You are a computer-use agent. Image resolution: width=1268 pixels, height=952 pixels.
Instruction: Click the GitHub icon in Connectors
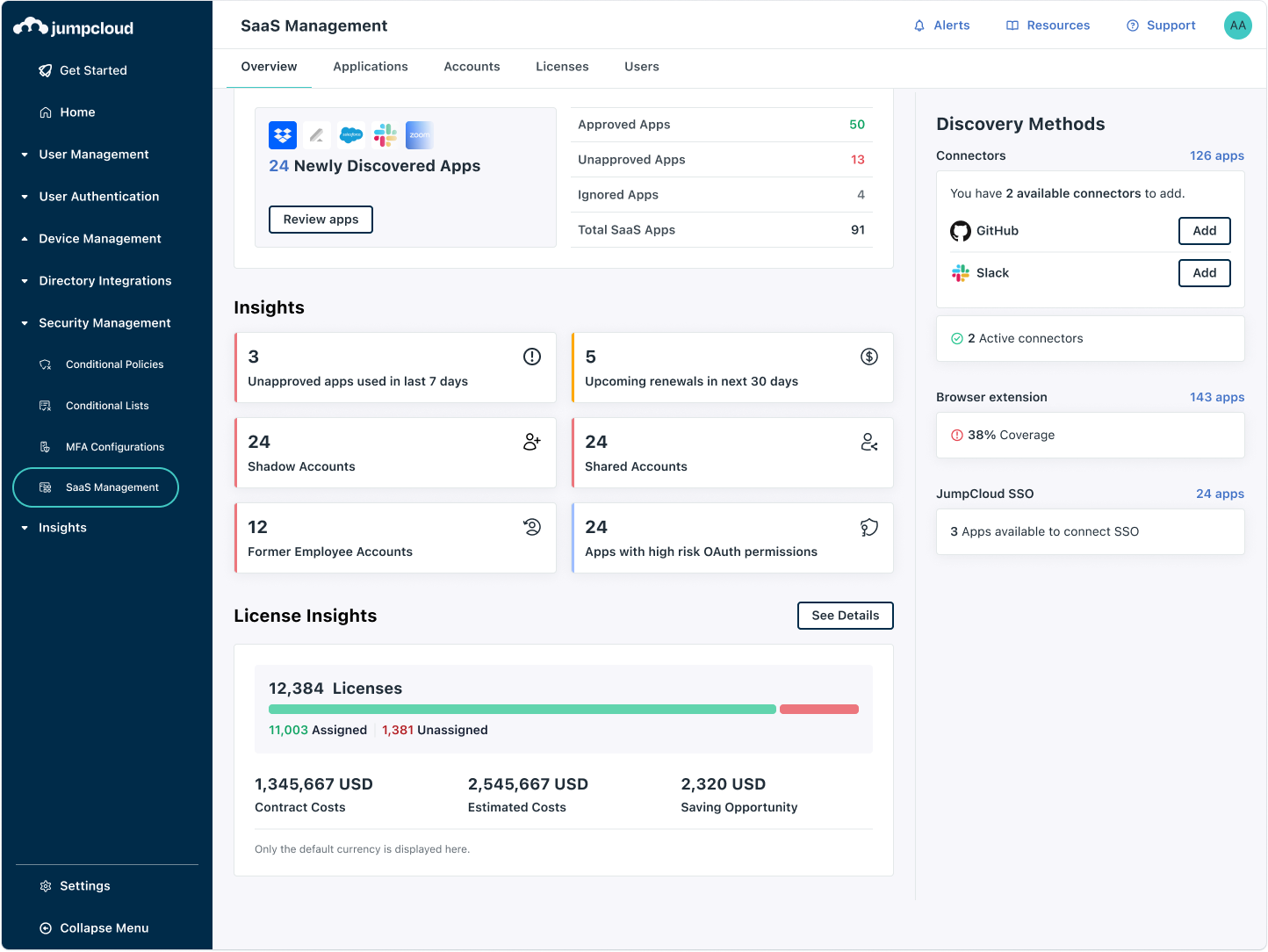[x=960, y=231]
